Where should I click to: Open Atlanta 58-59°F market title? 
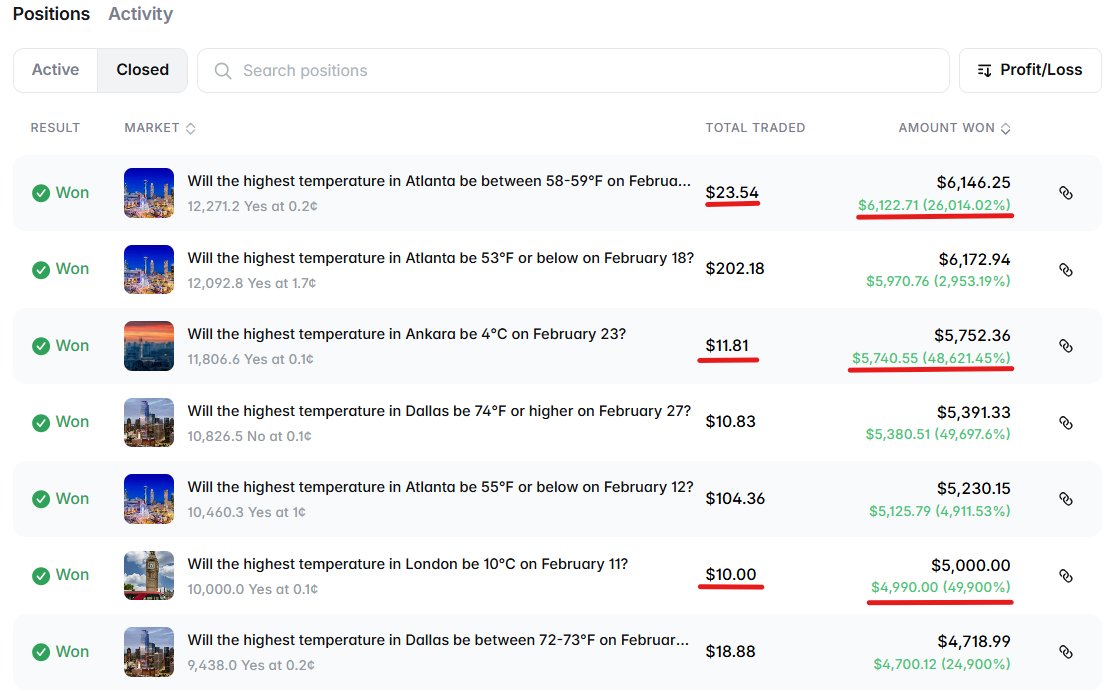click(x=439, y=181)
